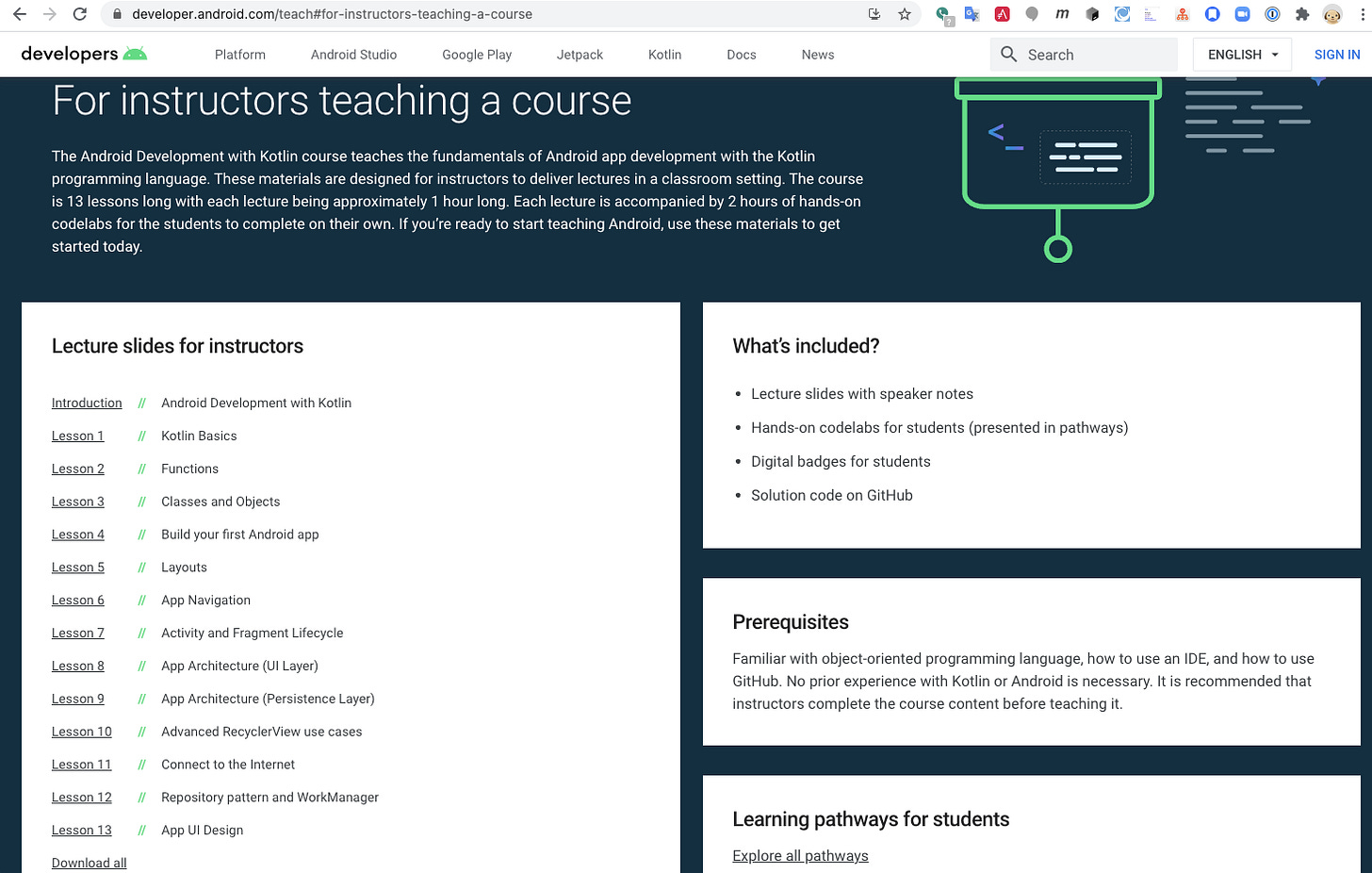Click the Explore all pathways link
This screenshot has height=873, width=1372.
pyautogui.click(x=800, y=856)
